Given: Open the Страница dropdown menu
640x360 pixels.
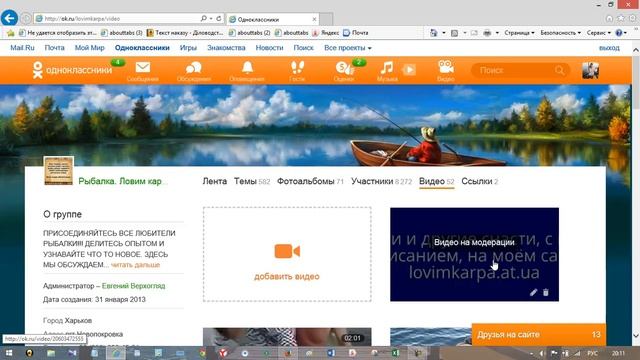Looking at the screenshot, I should point(519,33).
